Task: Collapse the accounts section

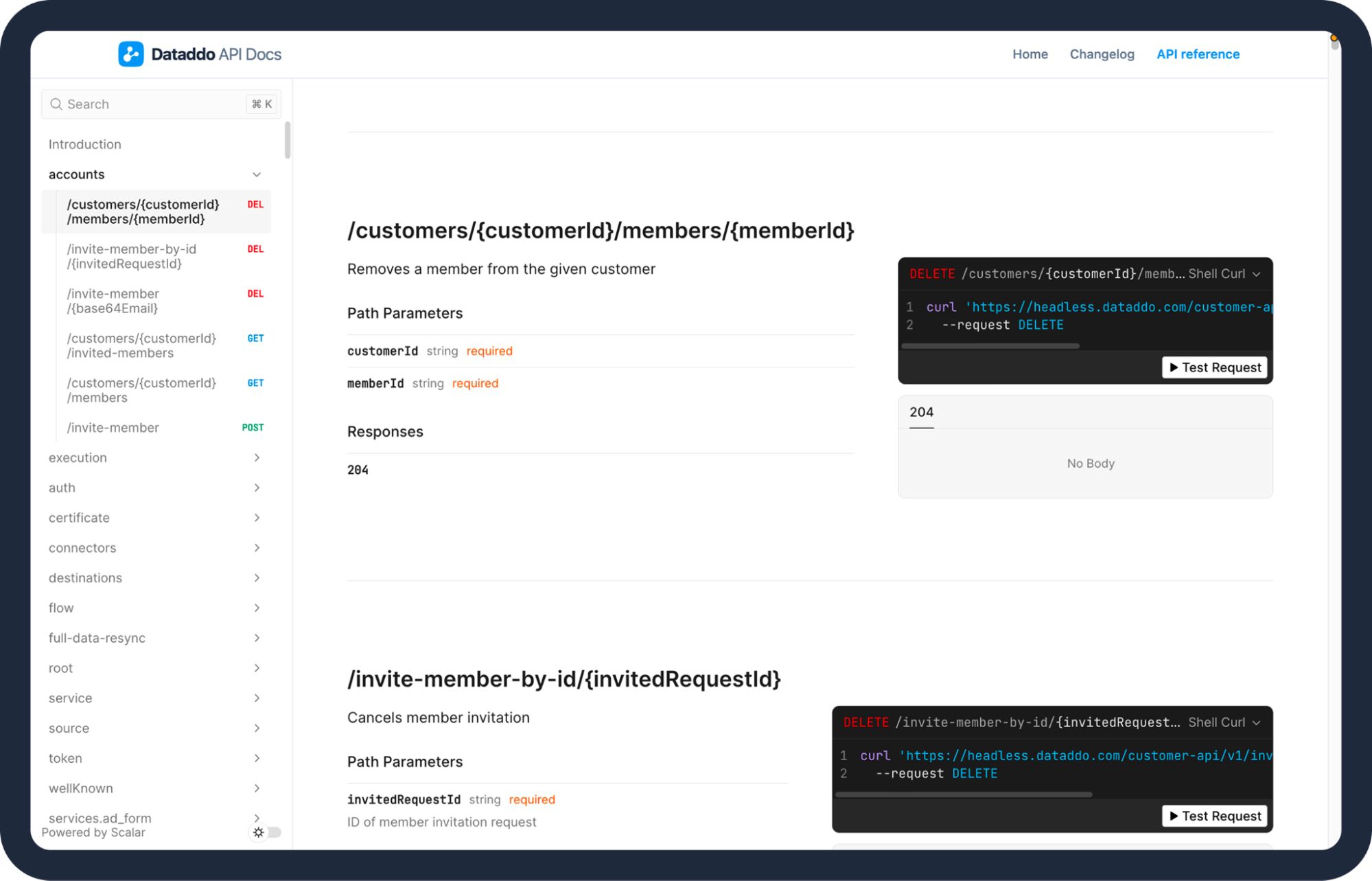Action: click(257, 174)
